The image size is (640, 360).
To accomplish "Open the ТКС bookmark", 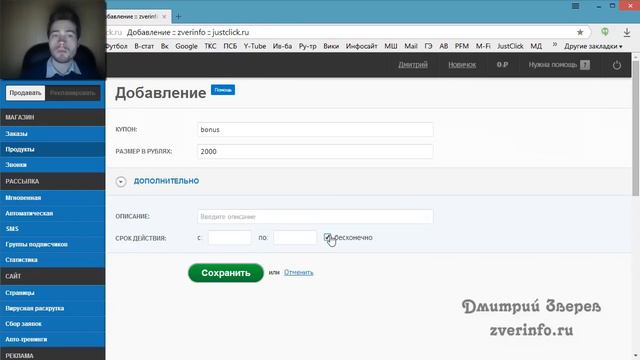I will (210, 46).
